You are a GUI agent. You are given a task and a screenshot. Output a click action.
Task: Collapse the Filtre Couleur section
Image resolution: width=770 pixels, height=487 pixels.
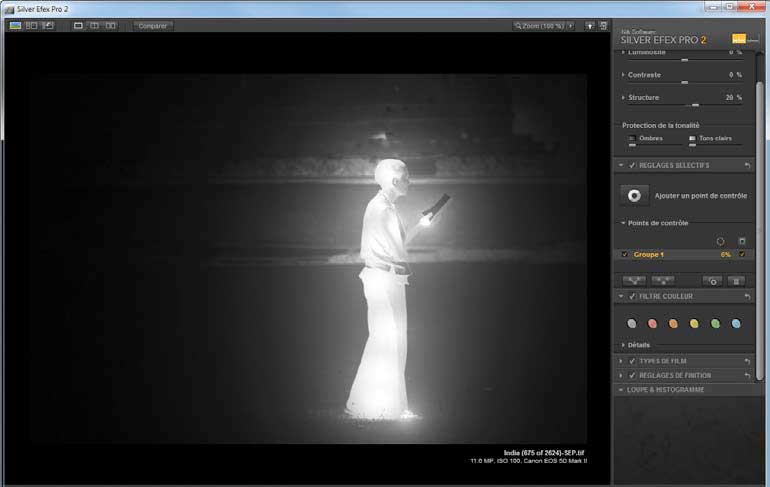[621, 297]
